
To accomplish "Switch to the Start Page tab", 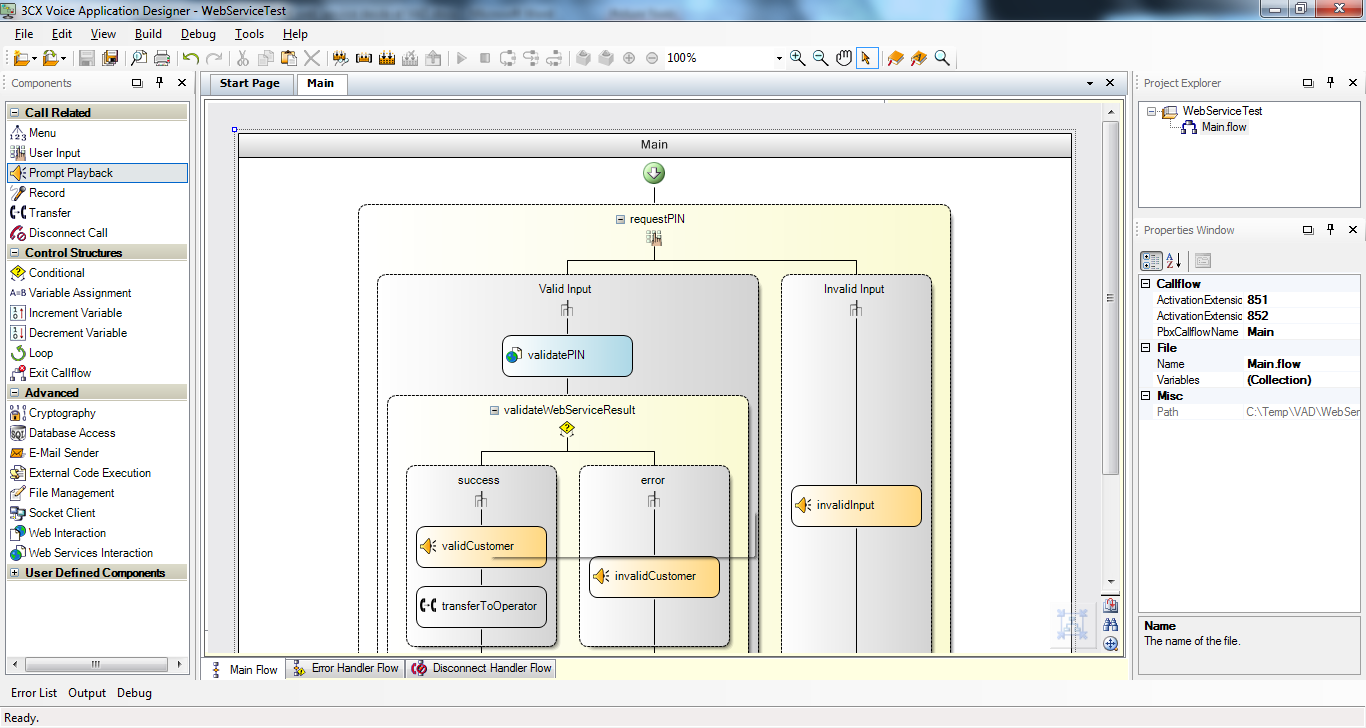I will pos(249,83).
